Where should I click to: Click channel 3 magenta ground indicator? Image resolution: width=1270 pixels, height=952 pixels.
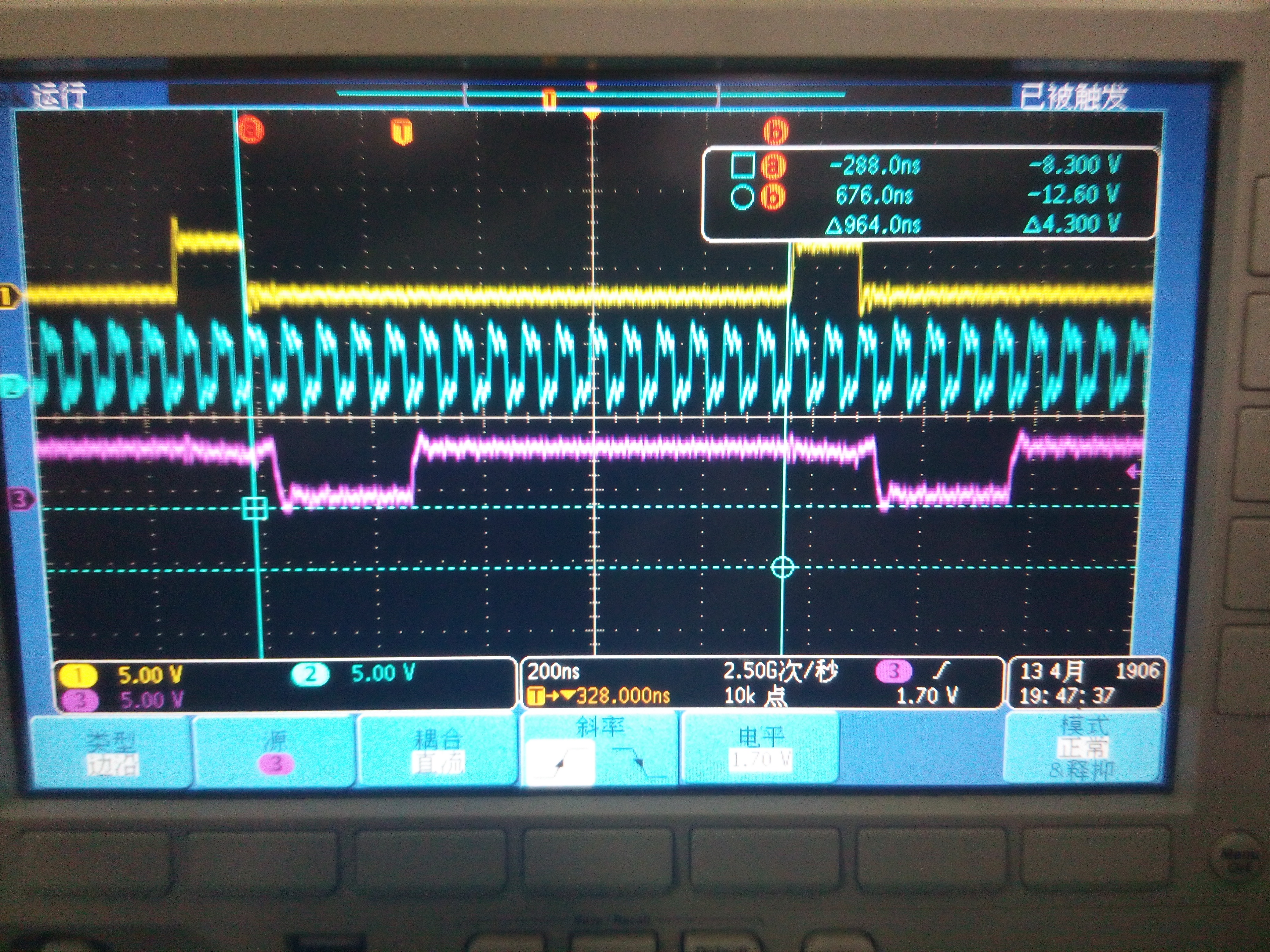pyautogui.click(x=21, y=499)
